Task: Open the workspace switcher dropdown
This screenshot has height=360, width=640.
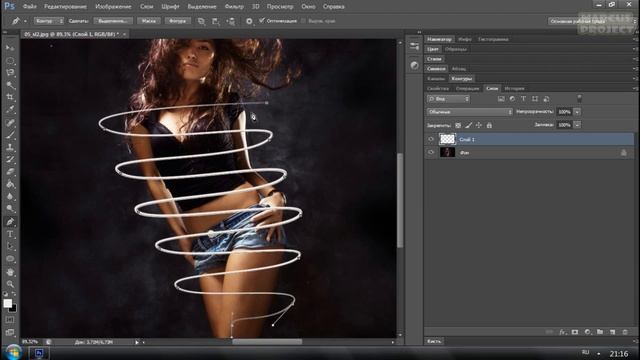Action: click(591, 21)
